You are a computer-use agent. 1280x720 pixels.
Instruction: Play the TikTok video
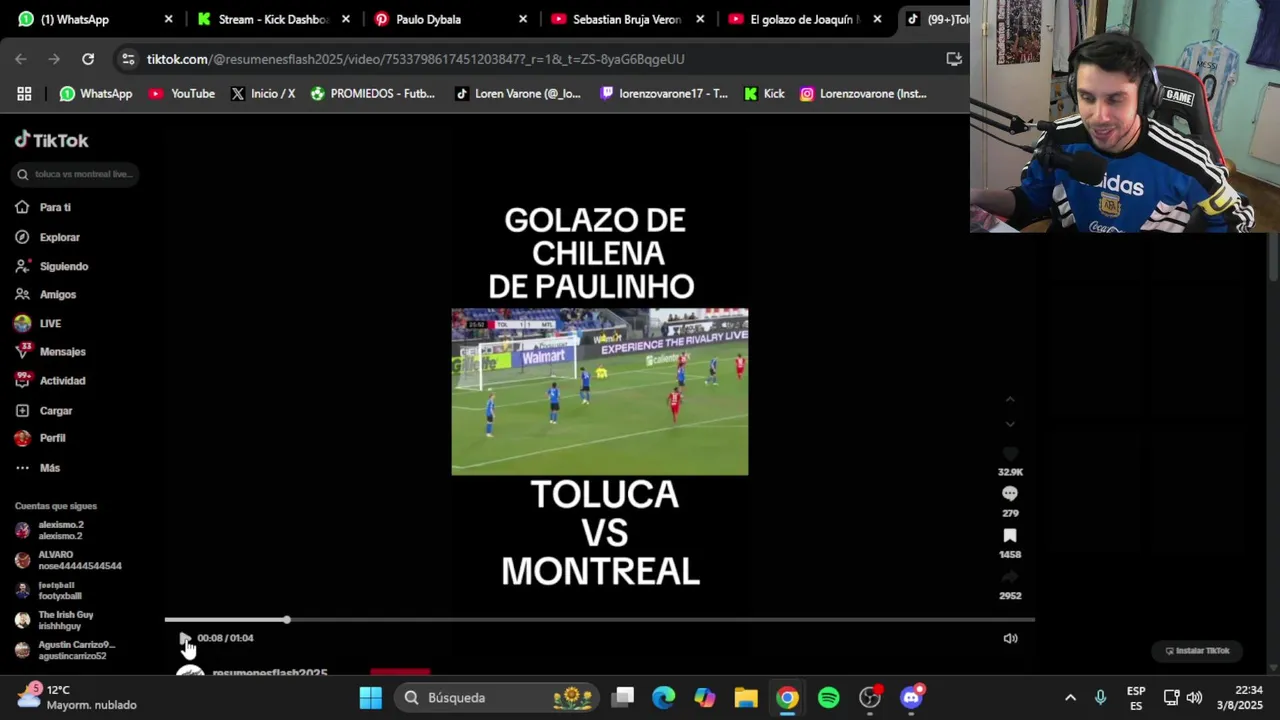pos(184,638)
